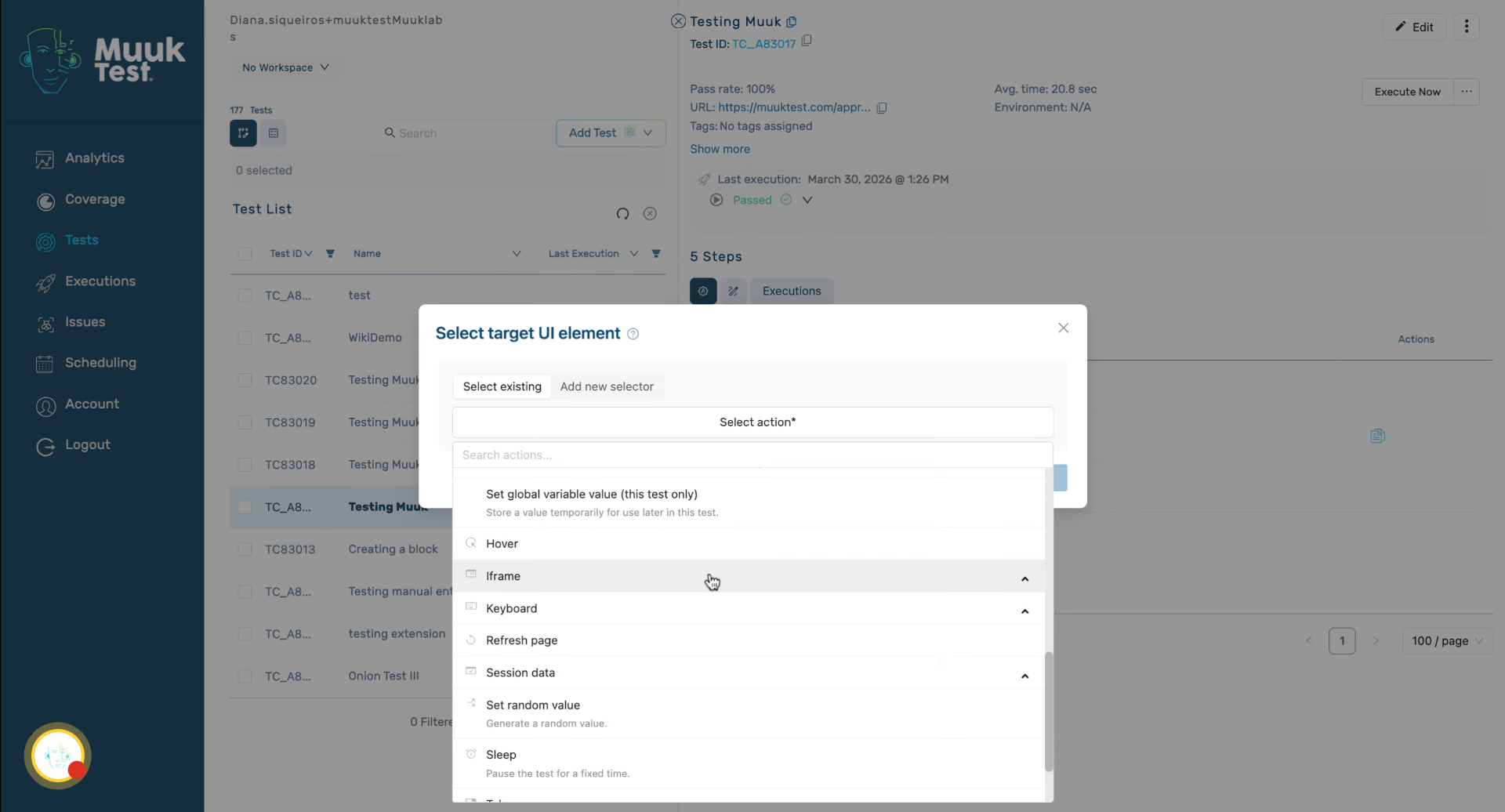Image resolution: width=1505 pixels, height=812 pixels.
Task: Play the last execution video
Action: (716, 200)
